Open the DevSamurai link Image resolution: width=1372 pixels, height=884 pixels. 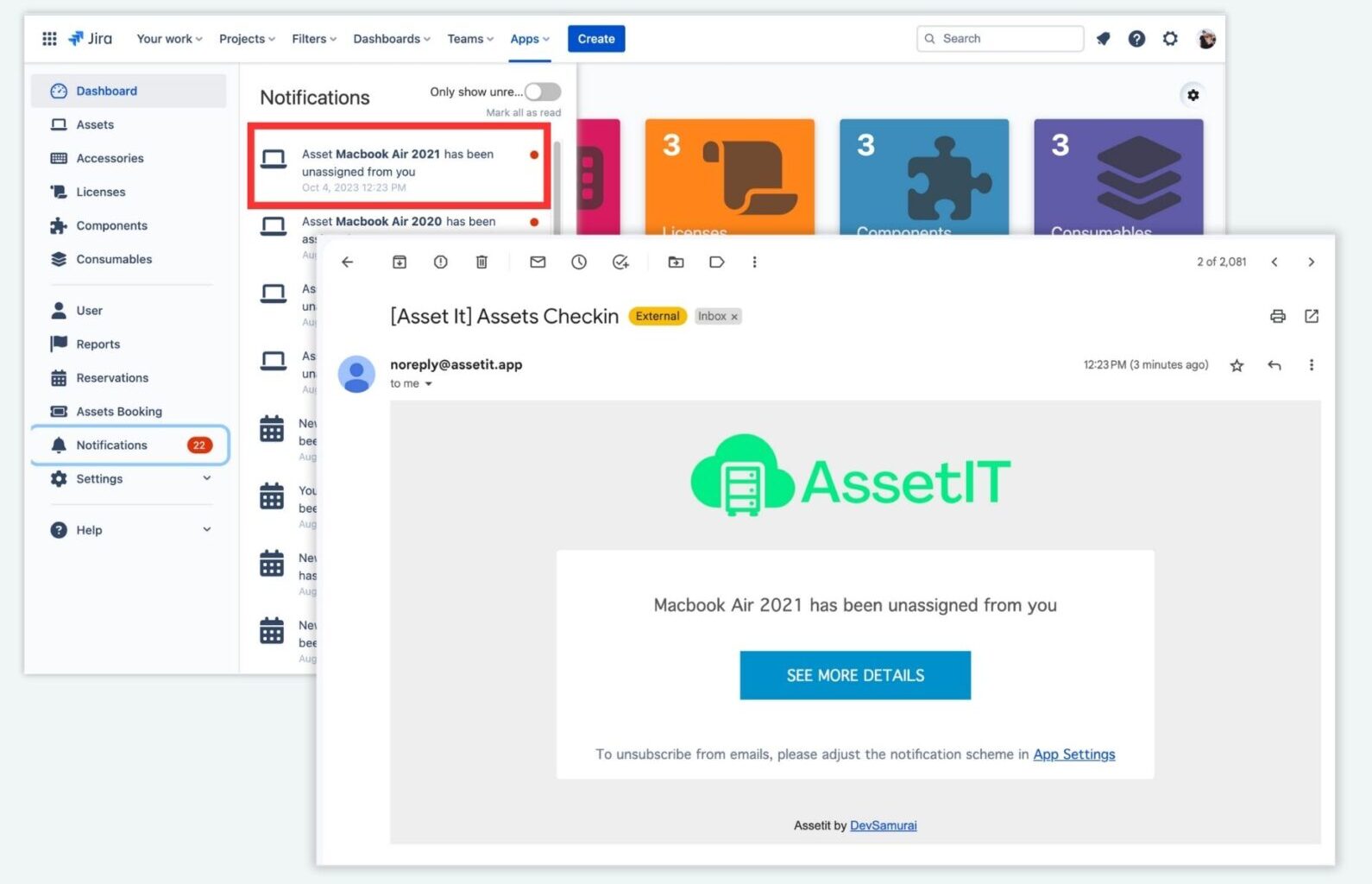coord(884,825)
